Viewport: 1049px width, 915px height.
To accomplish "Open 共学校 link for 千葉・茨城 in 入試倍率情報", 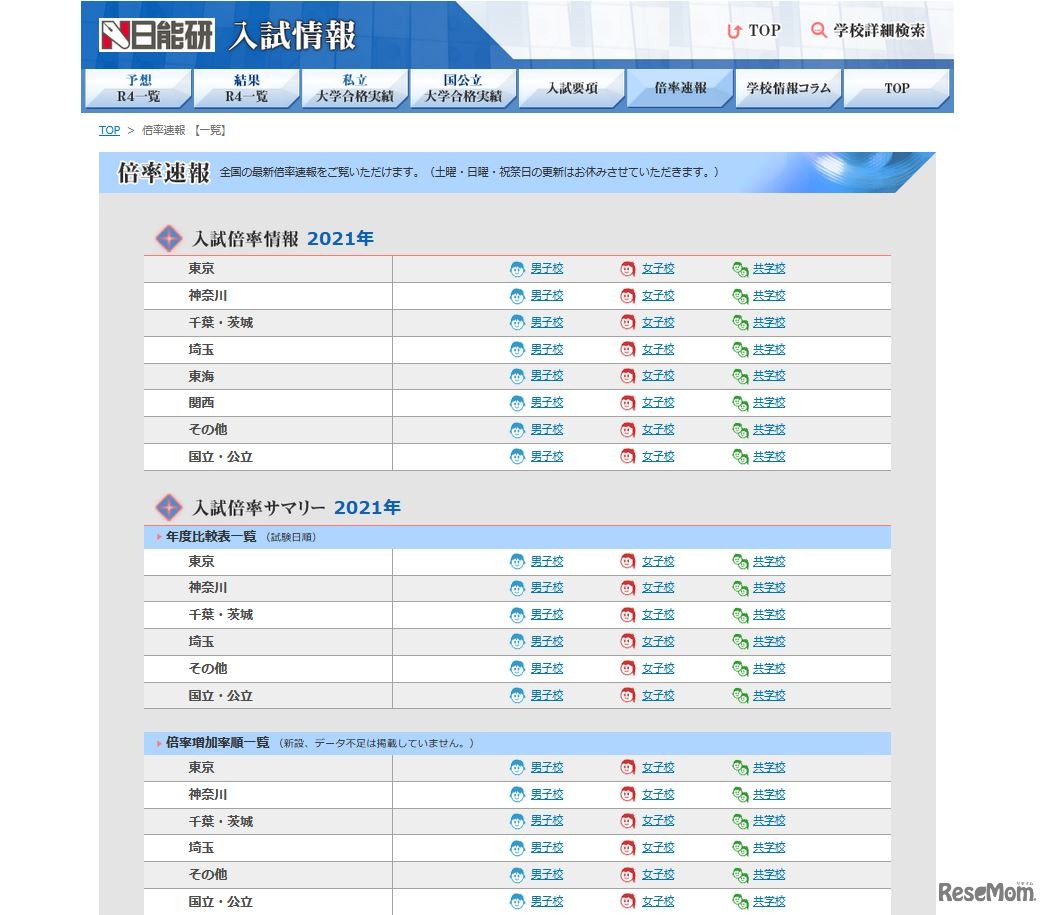I will point(769,322).
